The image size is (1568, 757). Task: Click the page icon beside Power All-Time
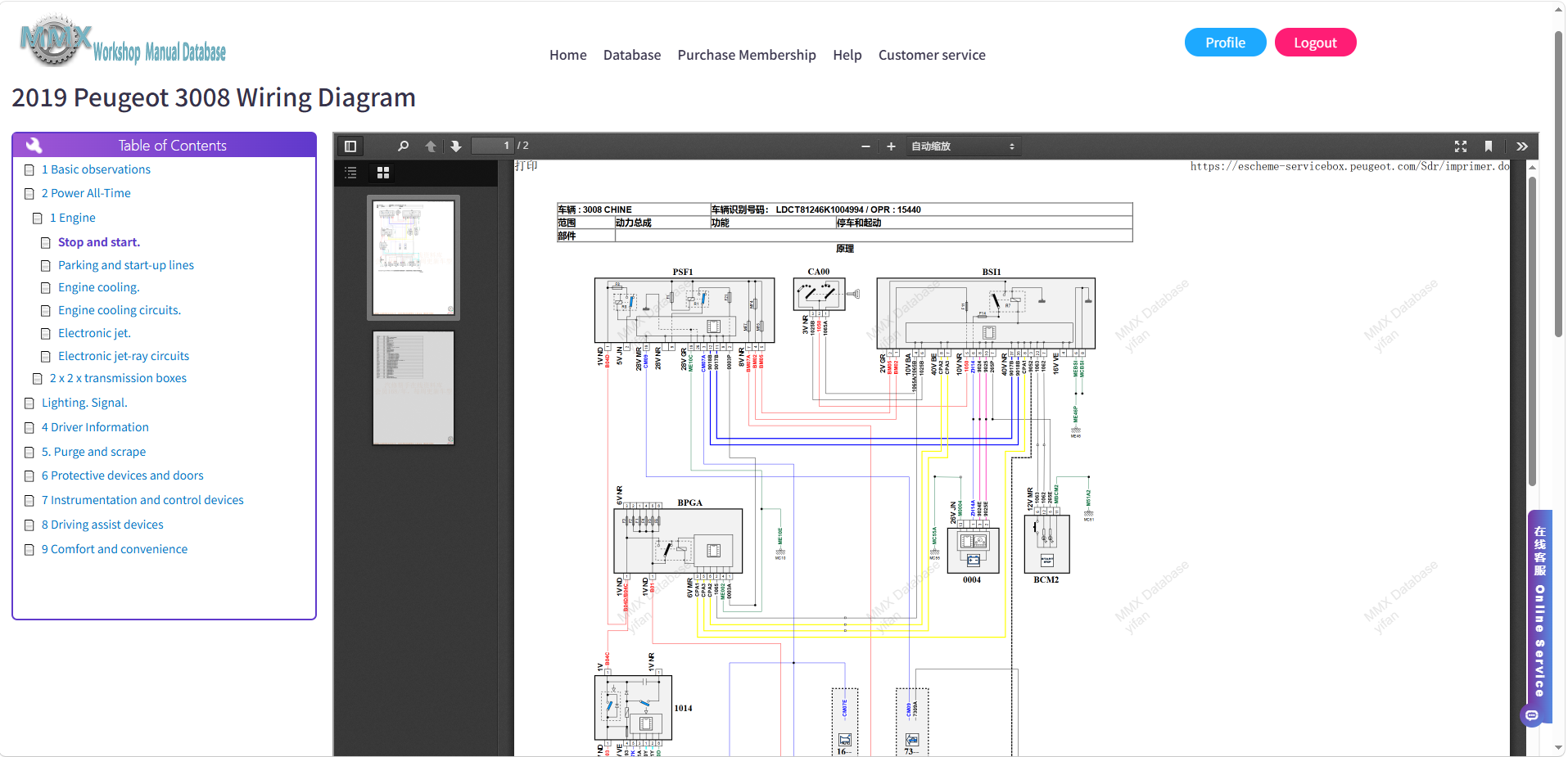[x=29, y=194]
